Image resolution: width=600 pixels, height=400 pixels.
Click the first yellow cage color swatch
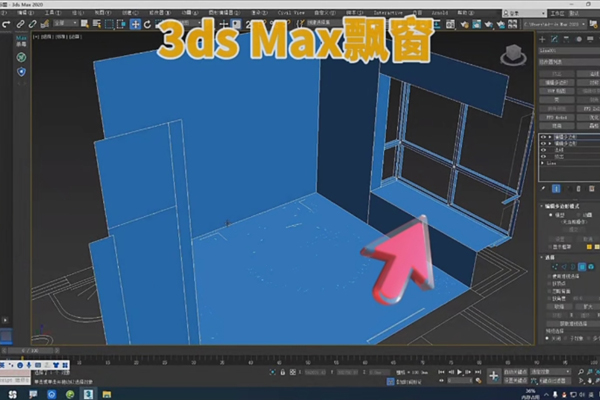589,247
